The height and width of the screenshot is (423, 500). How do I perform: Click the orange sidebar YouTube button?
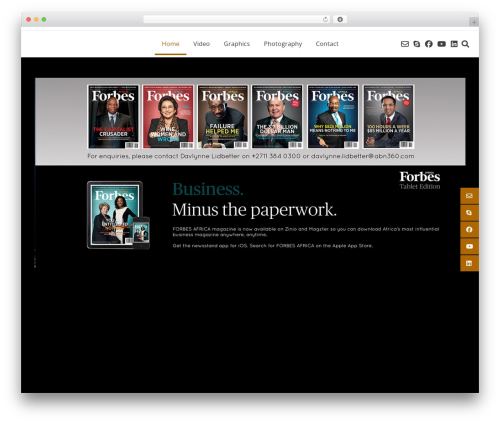(x=469, y=246)
